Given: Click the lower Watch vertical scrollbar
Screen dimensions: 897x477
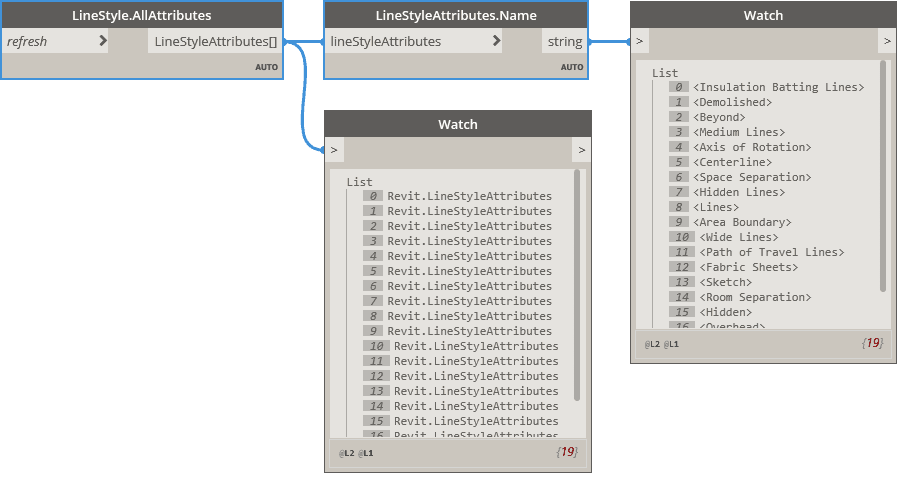Looking at the screenshot, I should (577, 285).
